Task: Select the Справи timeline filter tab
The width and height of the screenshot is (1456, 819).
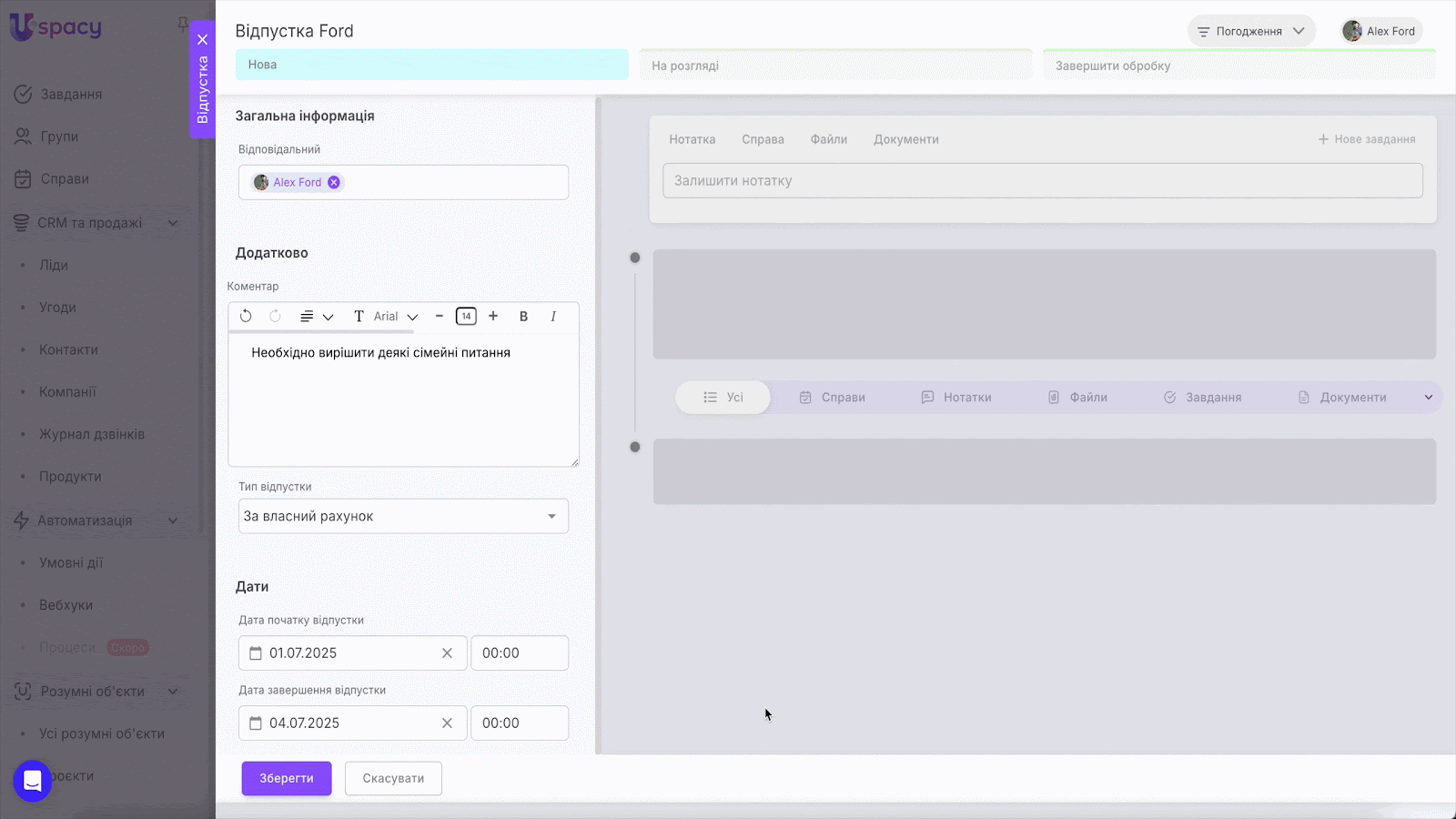Action: 832,398
